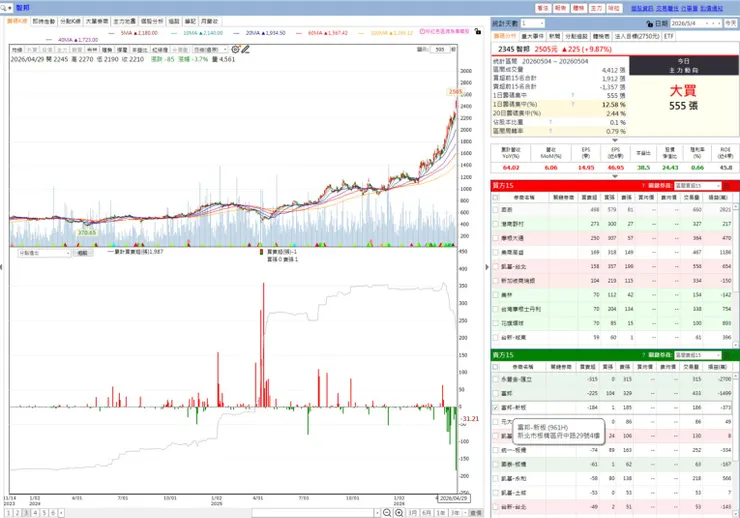The width and height of the screenshot is (740, 518).
Task: Toggle select-all checkbox in 賣方15 table
Action: (495, 367)
